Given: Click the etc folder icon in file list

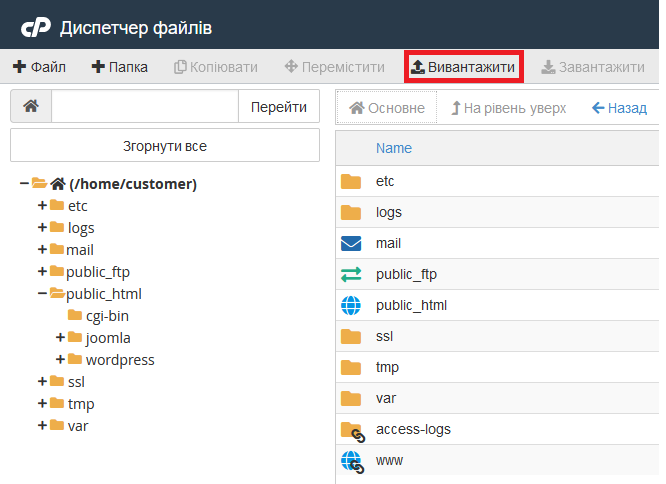Looking at the screenshot, I should coord(350,181).
